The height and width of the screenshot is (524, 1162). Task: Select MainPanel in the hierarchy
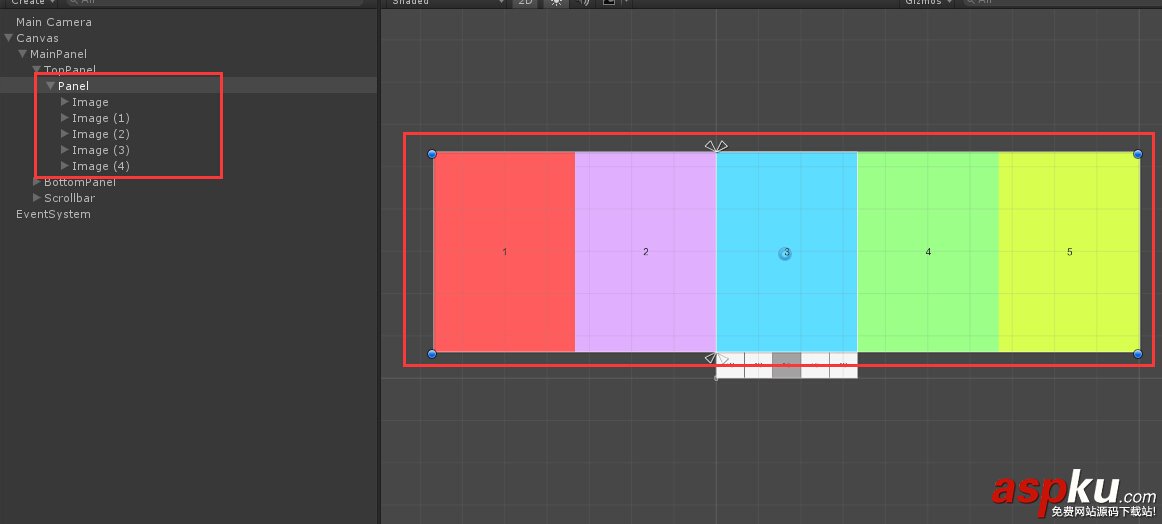pos(58,54)
